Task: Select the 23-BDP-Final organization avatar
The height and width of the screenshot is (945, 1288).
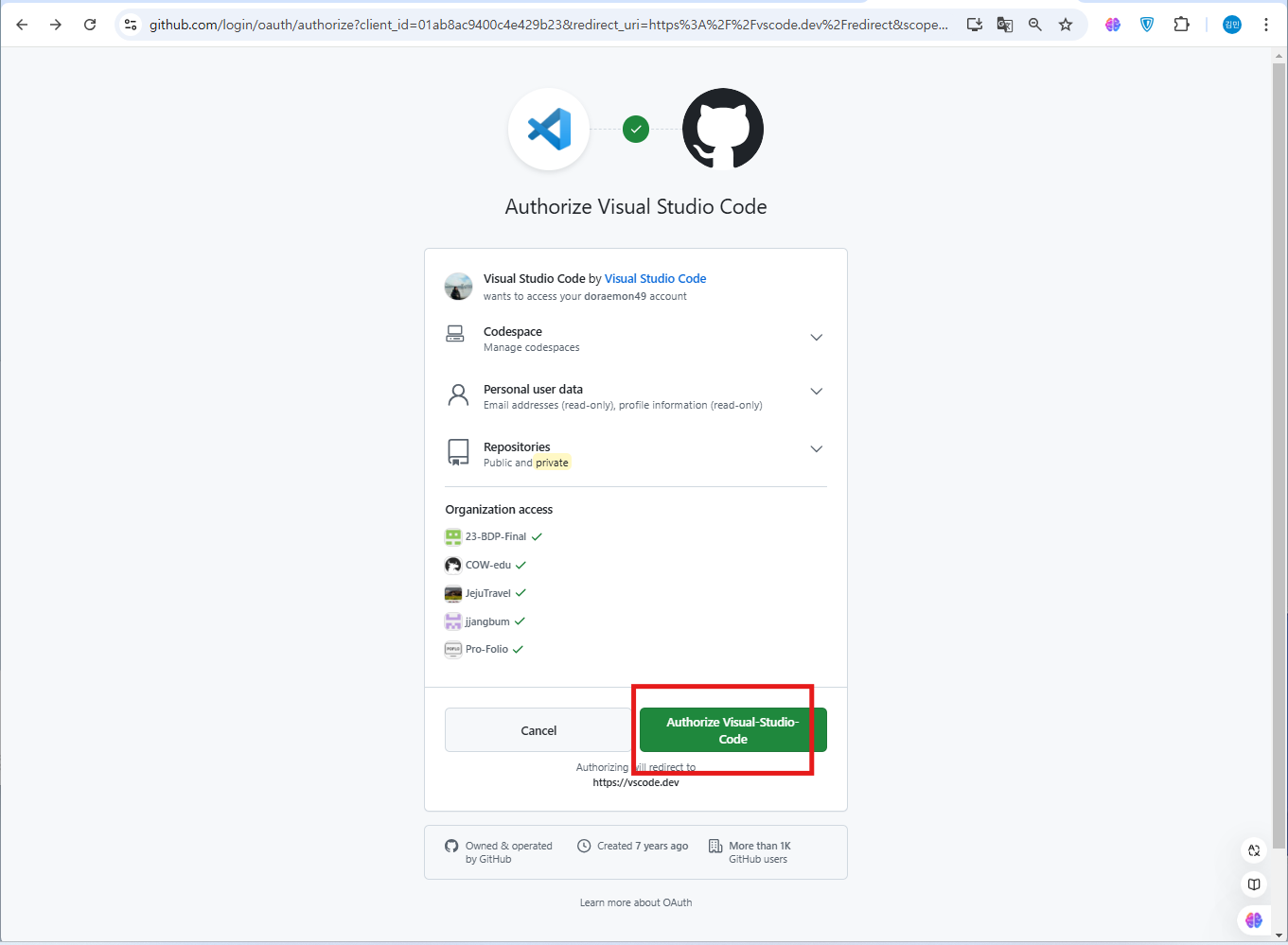Action: 452,536
